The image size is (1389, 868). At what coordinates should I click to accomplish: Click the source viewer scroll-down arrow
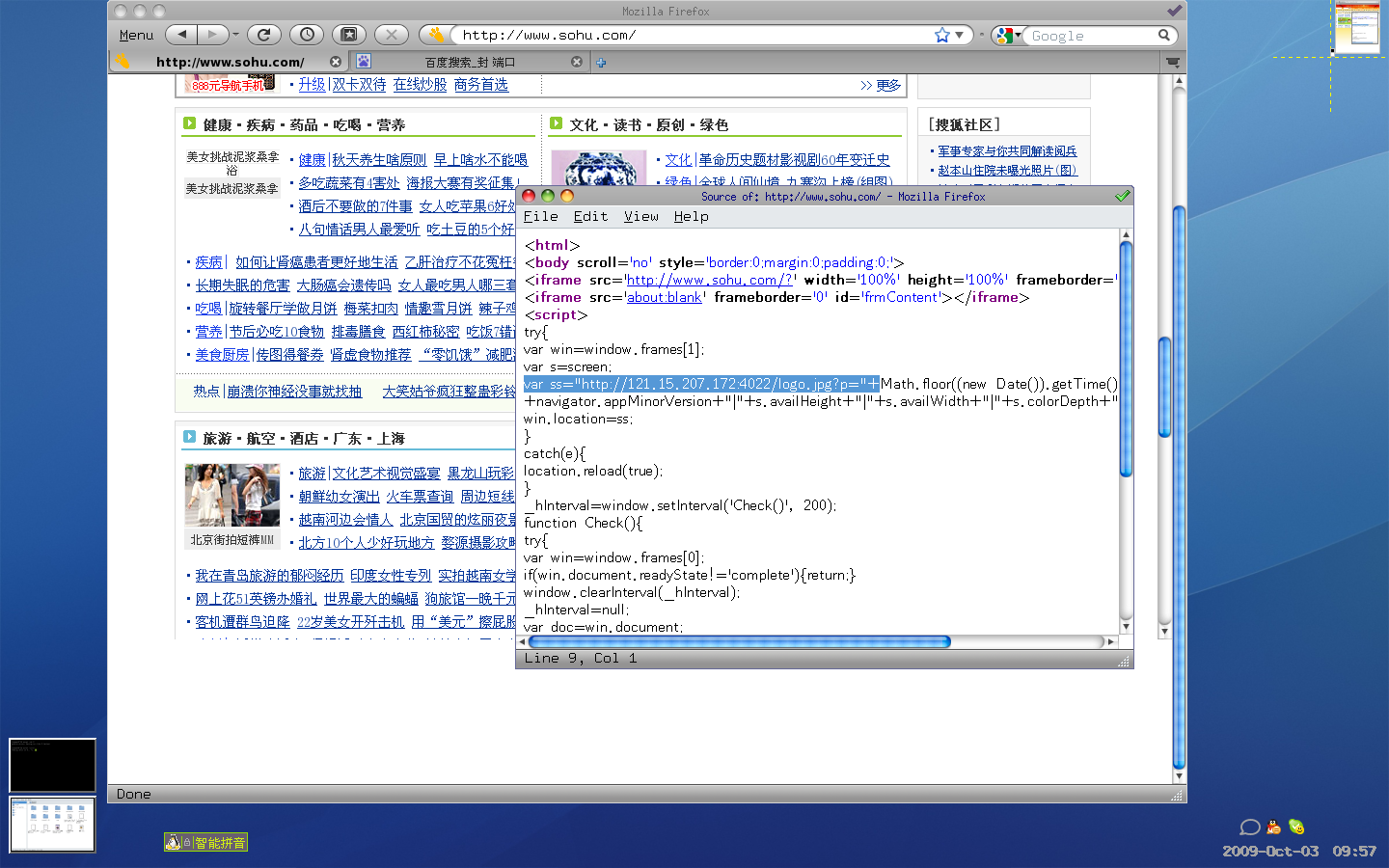(x=1126, y=627)
